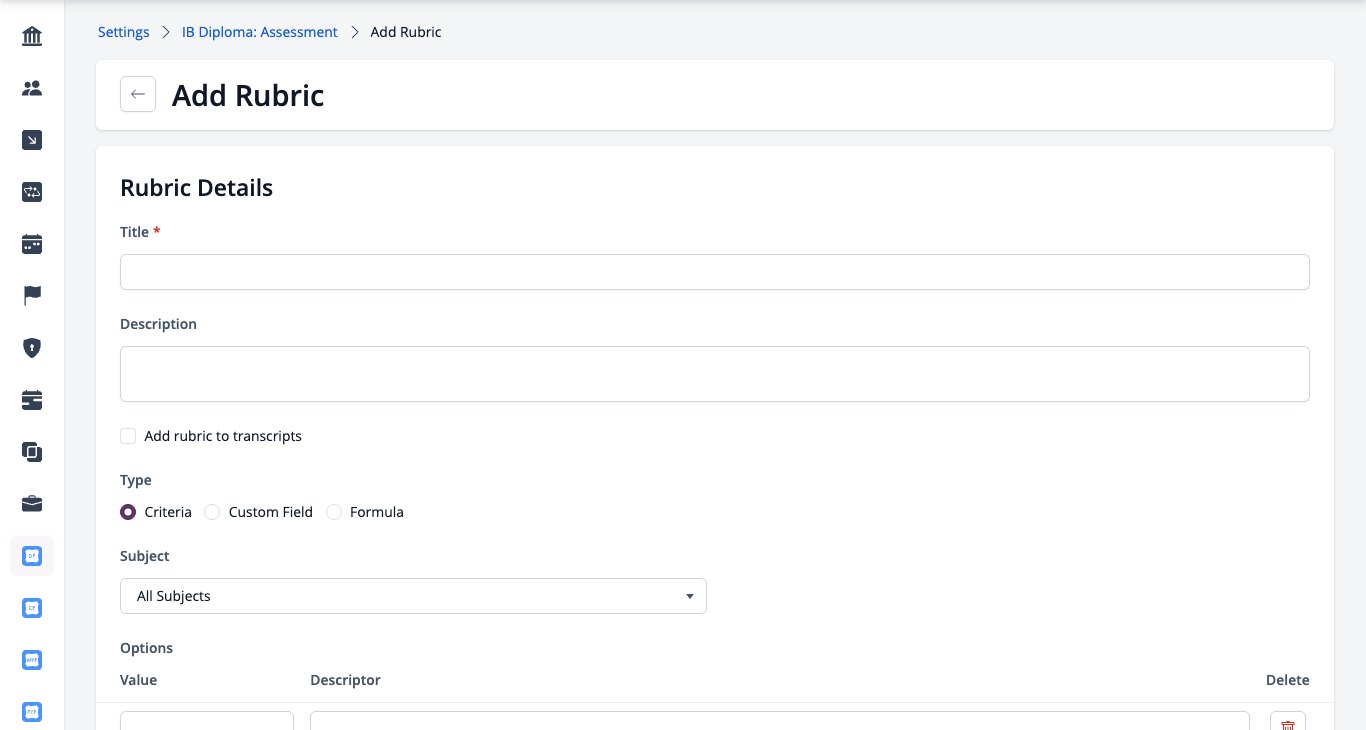1366x730 pixels.
Task: Open the flag icon in sidebar
Action: coord(32,296)
